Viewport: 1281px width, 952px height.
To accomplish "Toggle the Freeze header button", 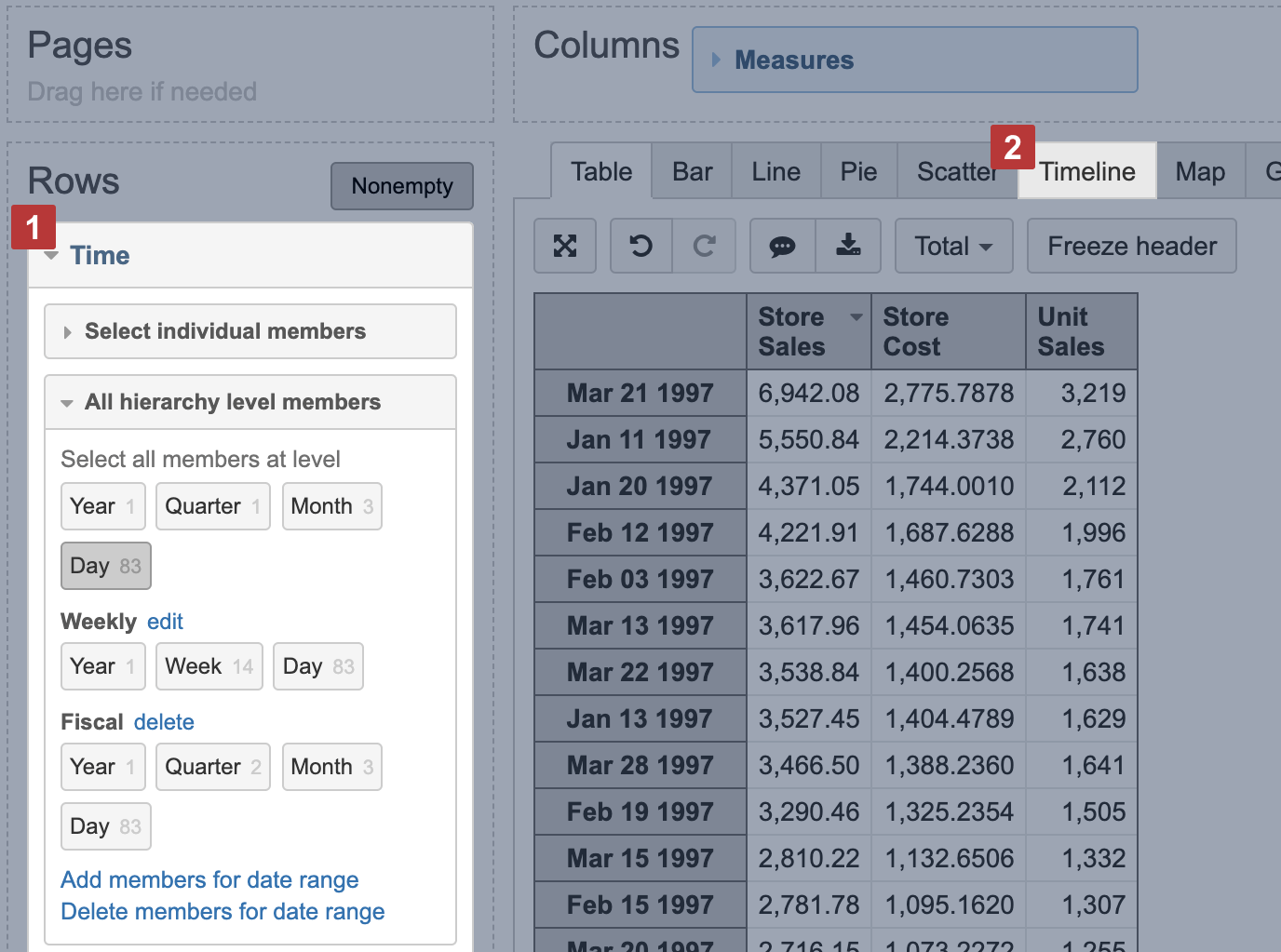I will click(1131, 246).
